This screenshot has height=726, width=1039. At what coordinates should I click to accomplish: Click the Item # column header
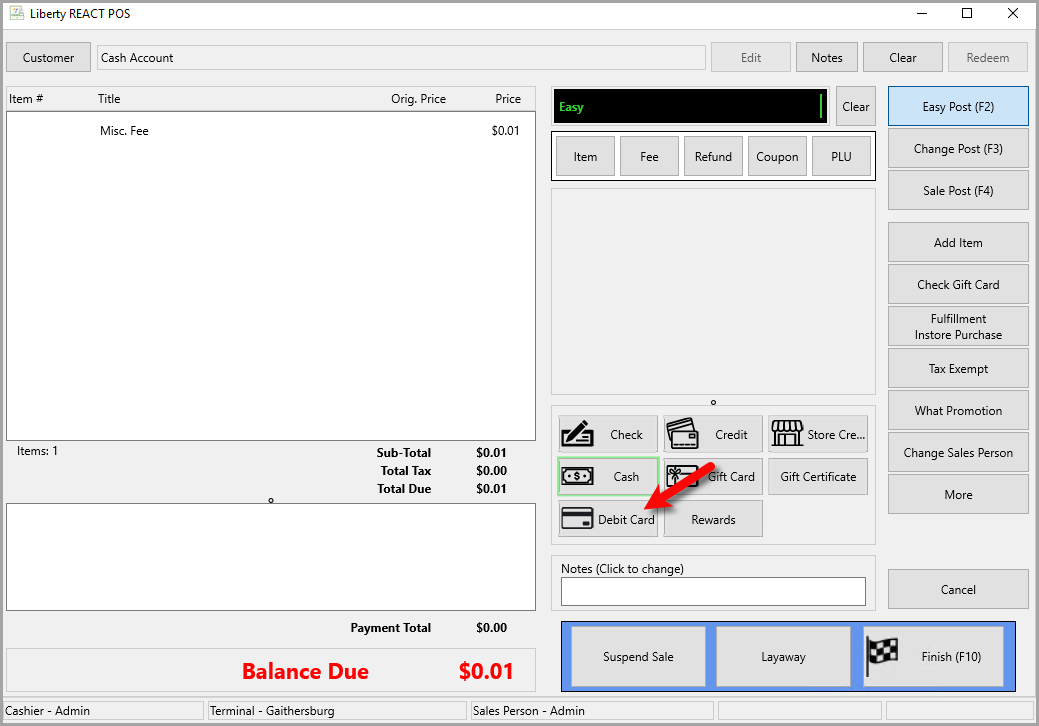point(26,99)
